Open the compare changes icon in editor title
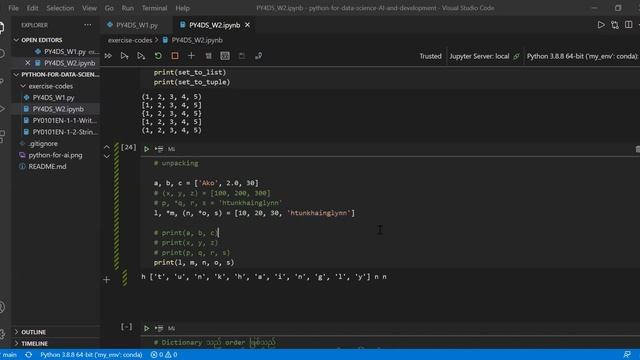This screenshot has width=640, height=360. click(x=615, y=25)
